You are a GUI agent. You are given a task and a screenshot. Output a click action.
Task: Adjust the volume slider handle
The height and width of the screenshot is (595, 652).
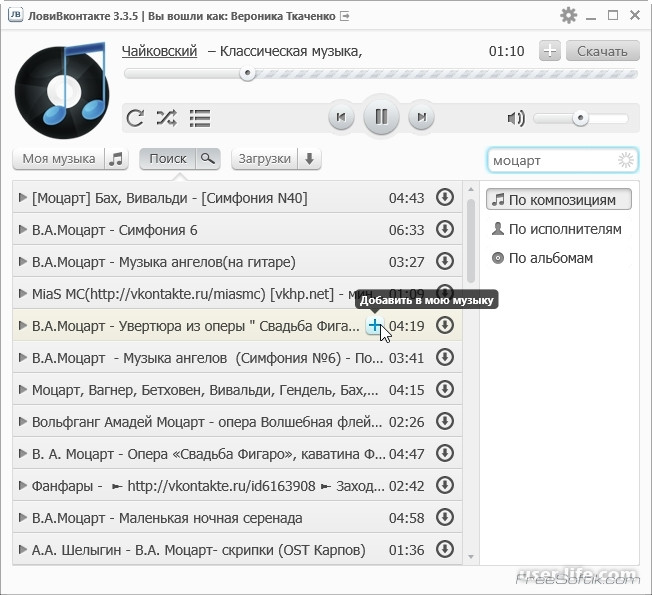point(580,118)
